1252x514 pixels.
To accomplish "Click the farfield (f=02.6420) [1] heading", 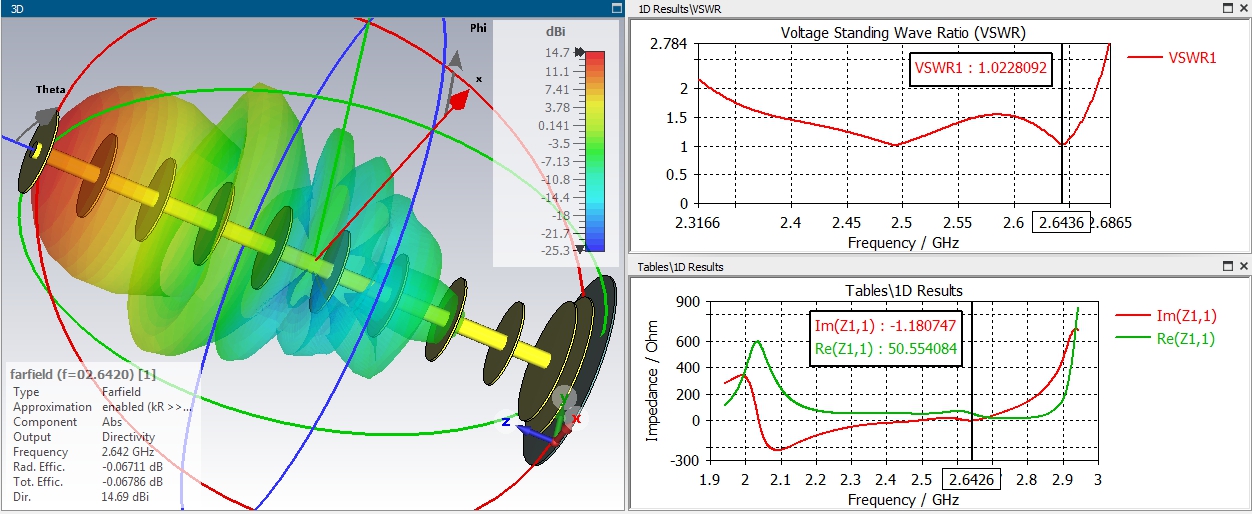I will (84, 374).
